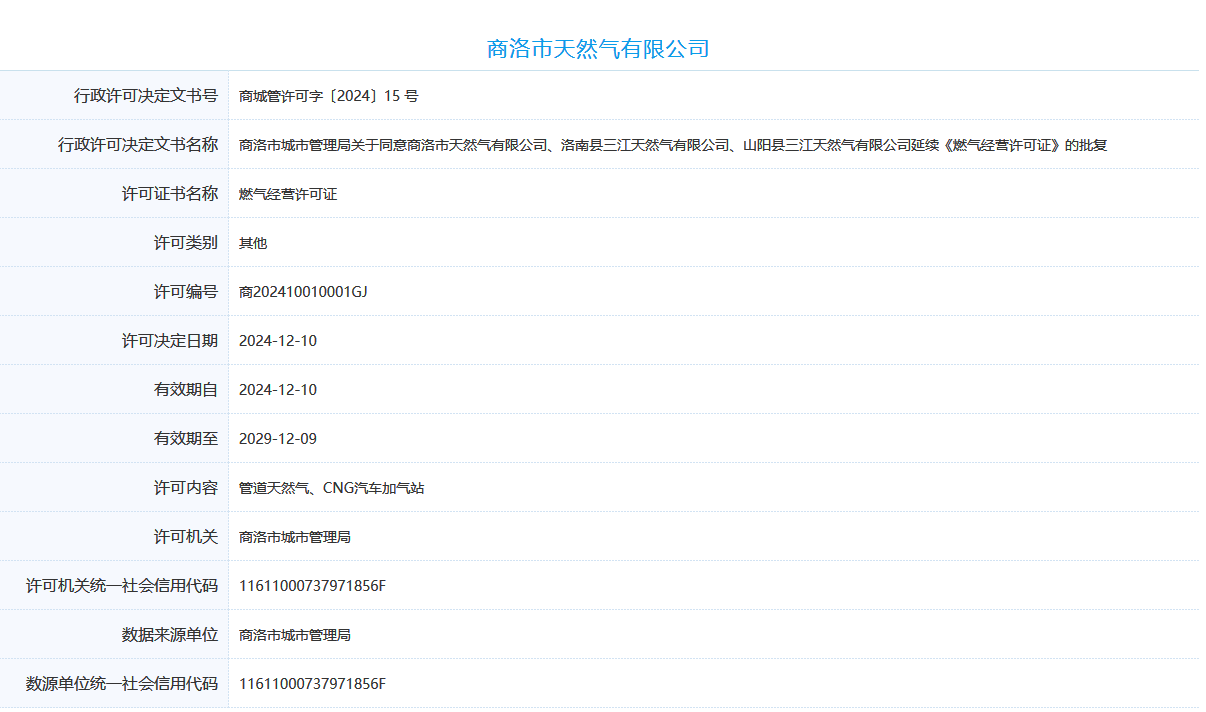Click the title 商洛市天然气有限公司
The height and width of the screenshot is (712, 1206).
point(598,48)
